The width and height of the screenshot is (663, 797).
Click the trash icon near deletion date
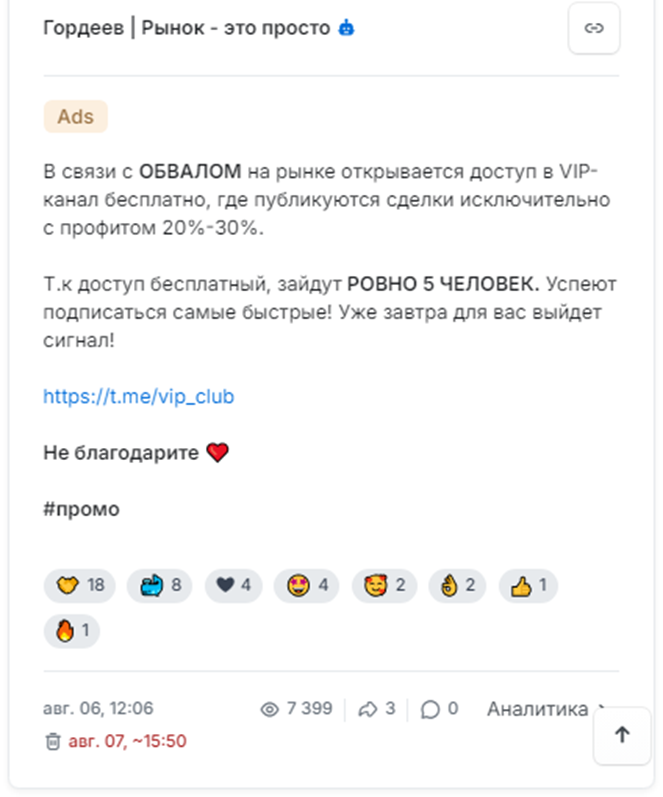[x=53, y=742]
